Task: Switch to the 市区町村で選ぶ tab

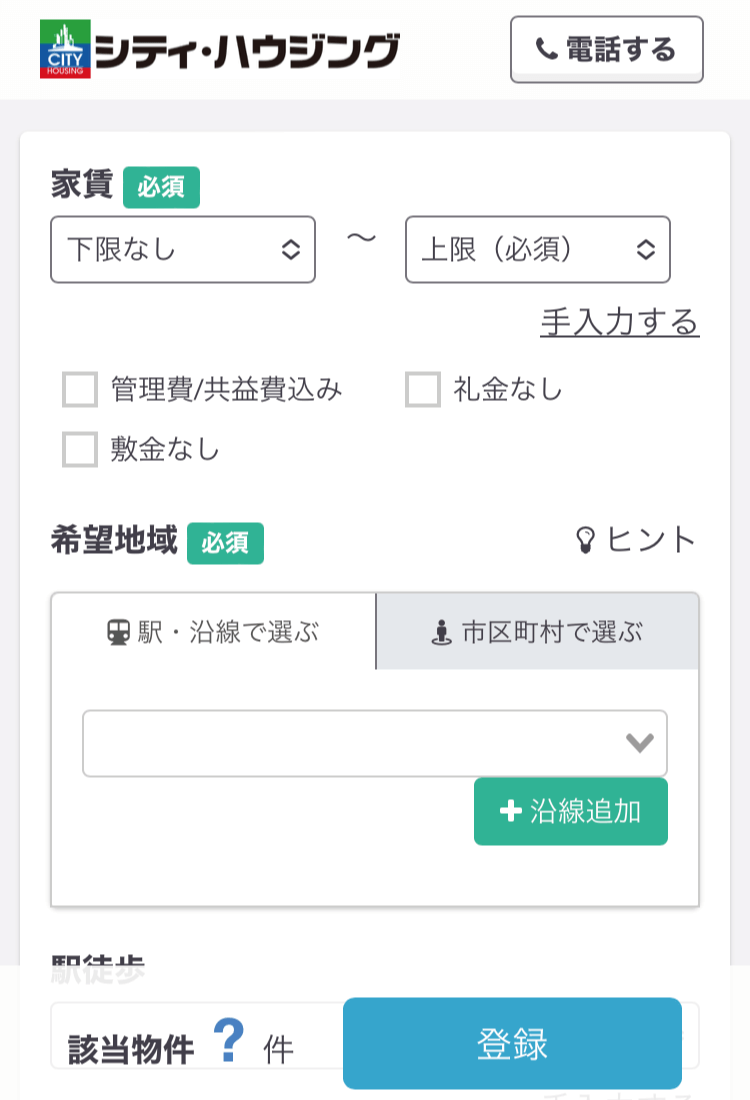Action: [x=537, y=631]
